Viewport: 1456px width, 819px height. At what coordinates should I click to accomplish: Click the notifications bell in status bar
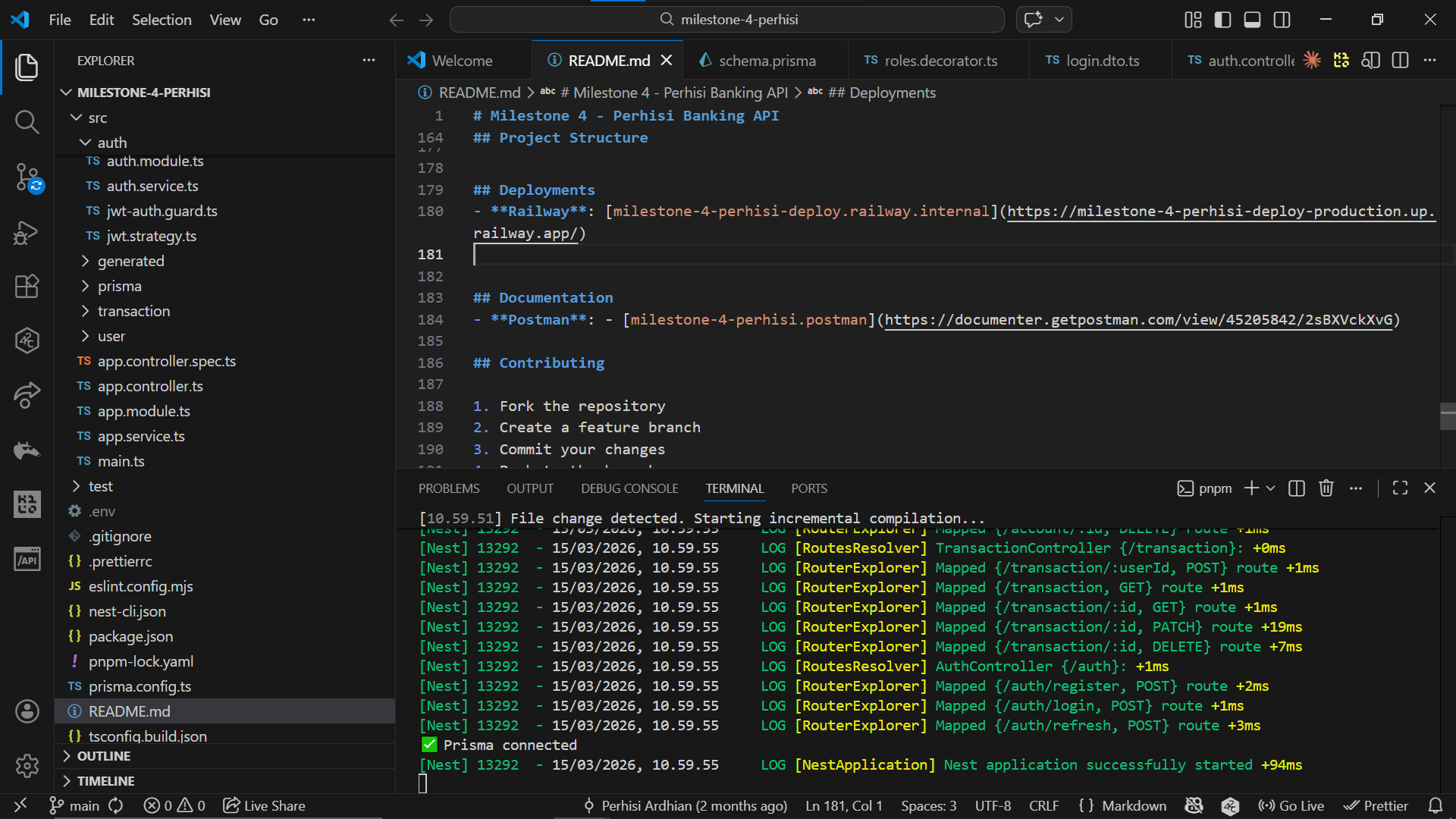point(1435,805)
